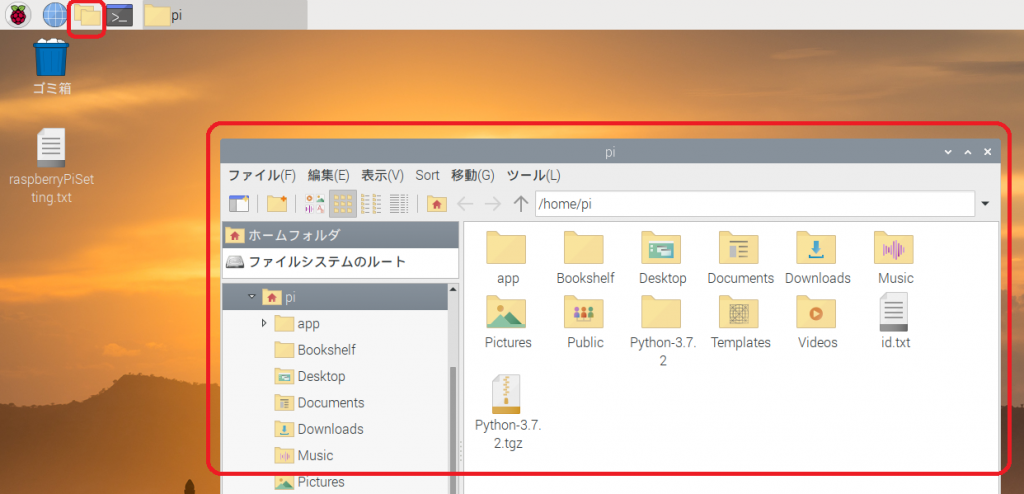1024x494 pixels.
Task: Switch to detailed list view mode
Action: point(399,204)
